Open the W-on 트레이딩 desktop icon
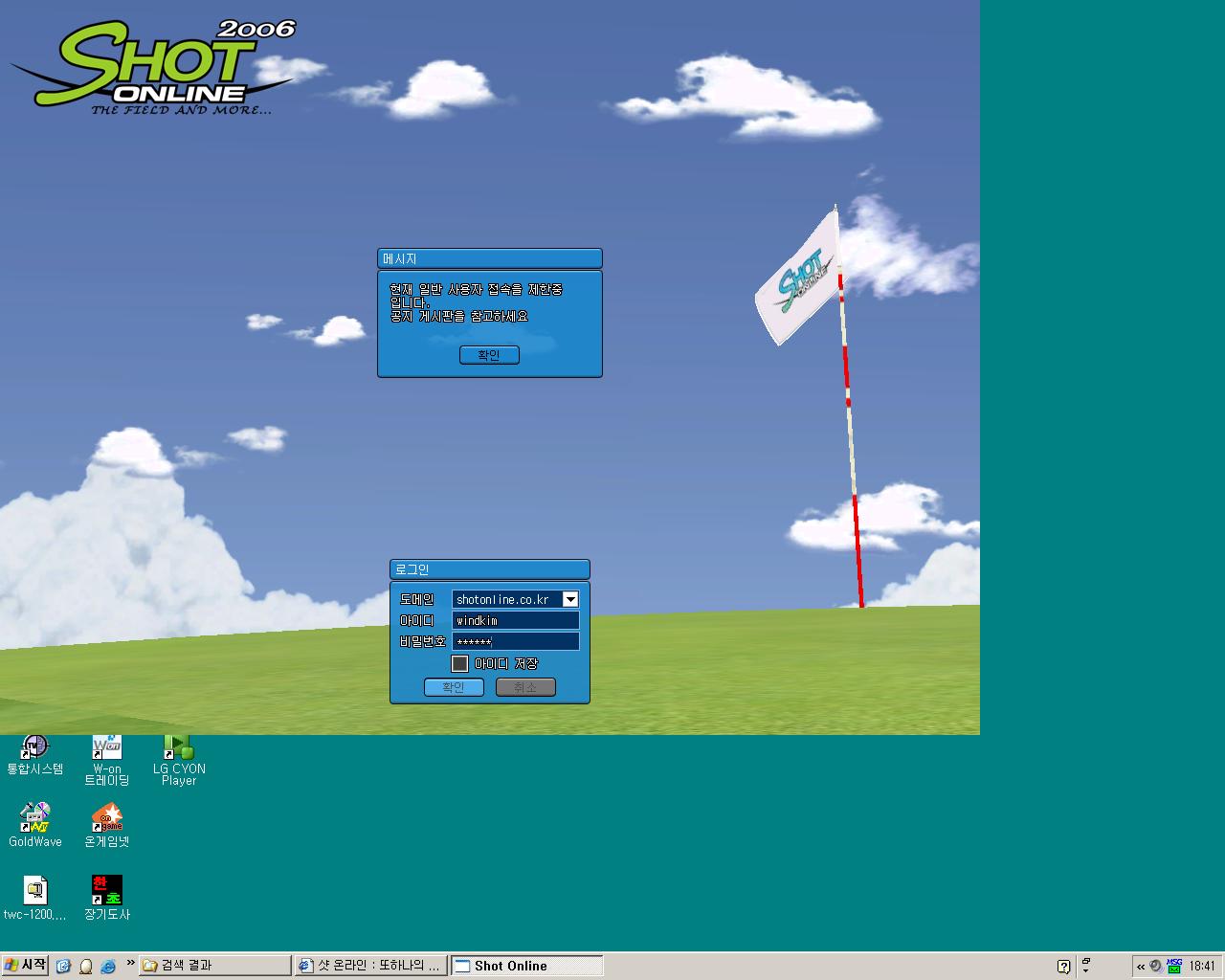The height and width of the screenshot is (980, 1225). pyautogui.click(x=106, y=761)
